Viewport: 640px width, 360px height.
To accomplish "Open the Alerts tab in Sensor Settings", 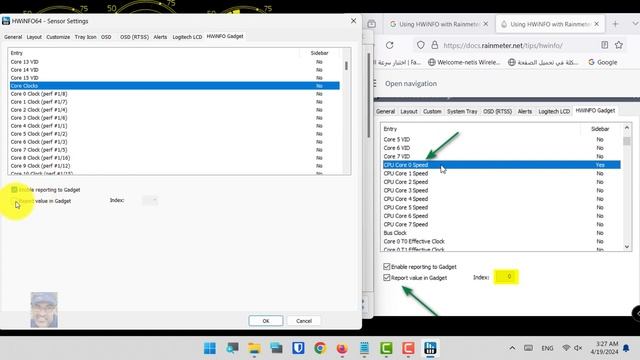I will pyautogui.click(x=160, y=37).
